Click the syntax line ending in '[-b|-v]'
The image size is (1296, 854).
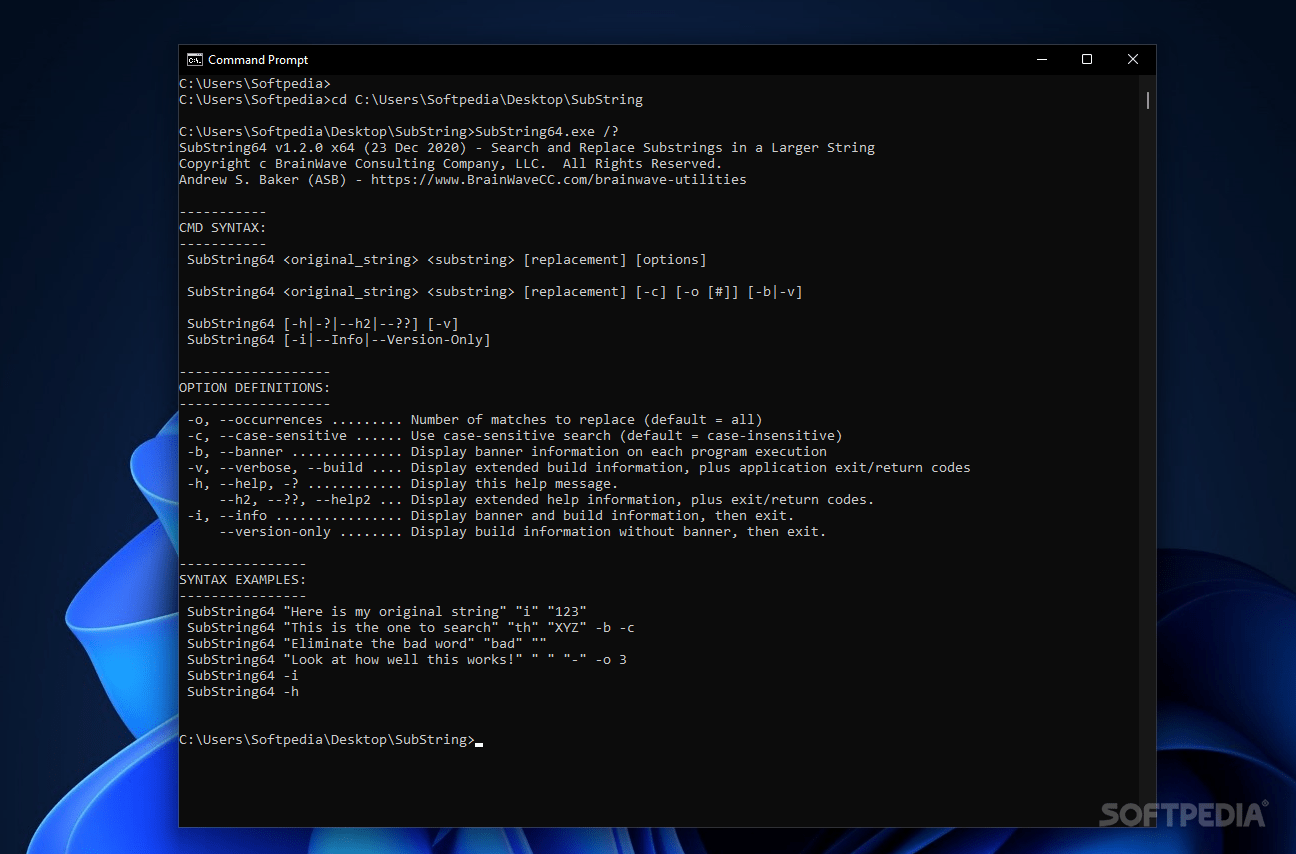pos(495,292)
